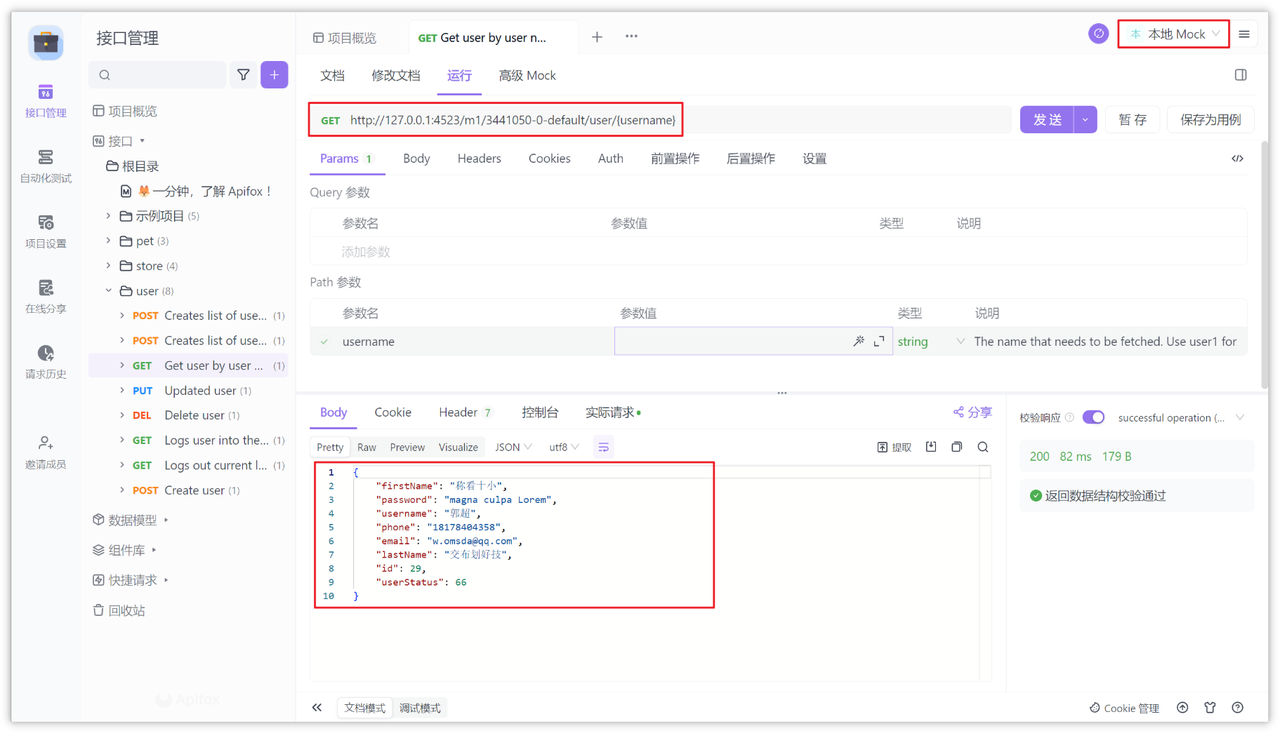
Task: Click 邀请成员 in the sidebar
Action: pos(44,450)
